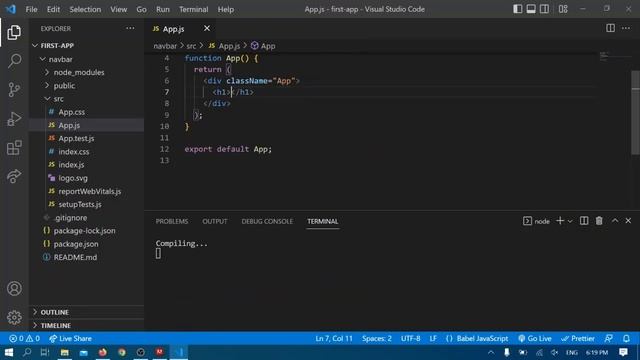Open the Search view in activity bar
This screenshot has height=360, width=640.
(x=14, y=61)
